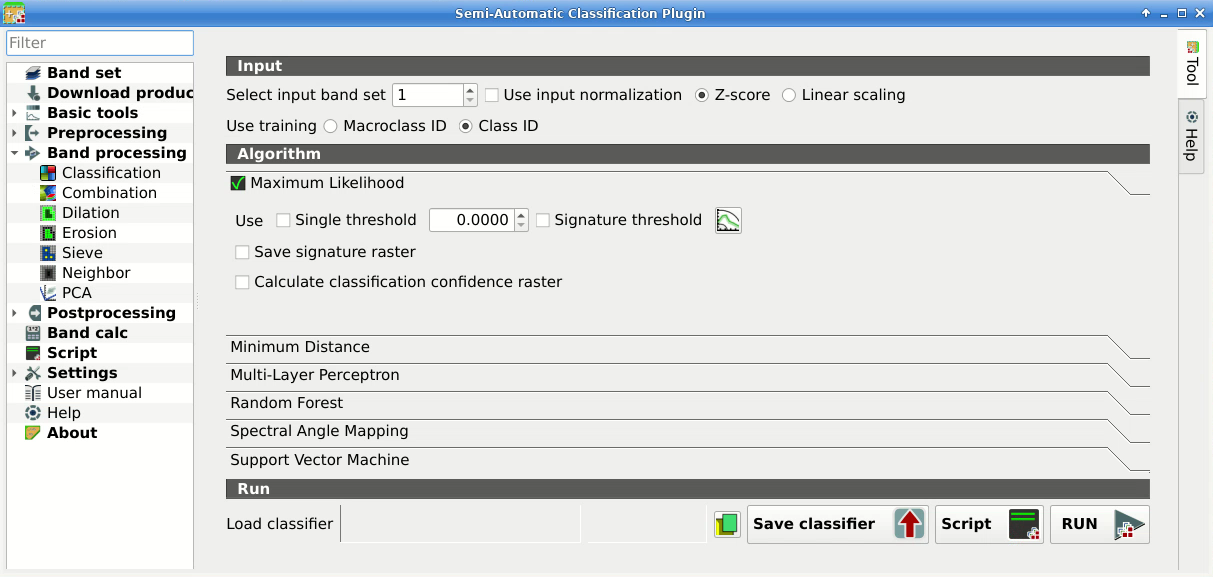Click the Neighbor tool icon

(x=48, y=273)
